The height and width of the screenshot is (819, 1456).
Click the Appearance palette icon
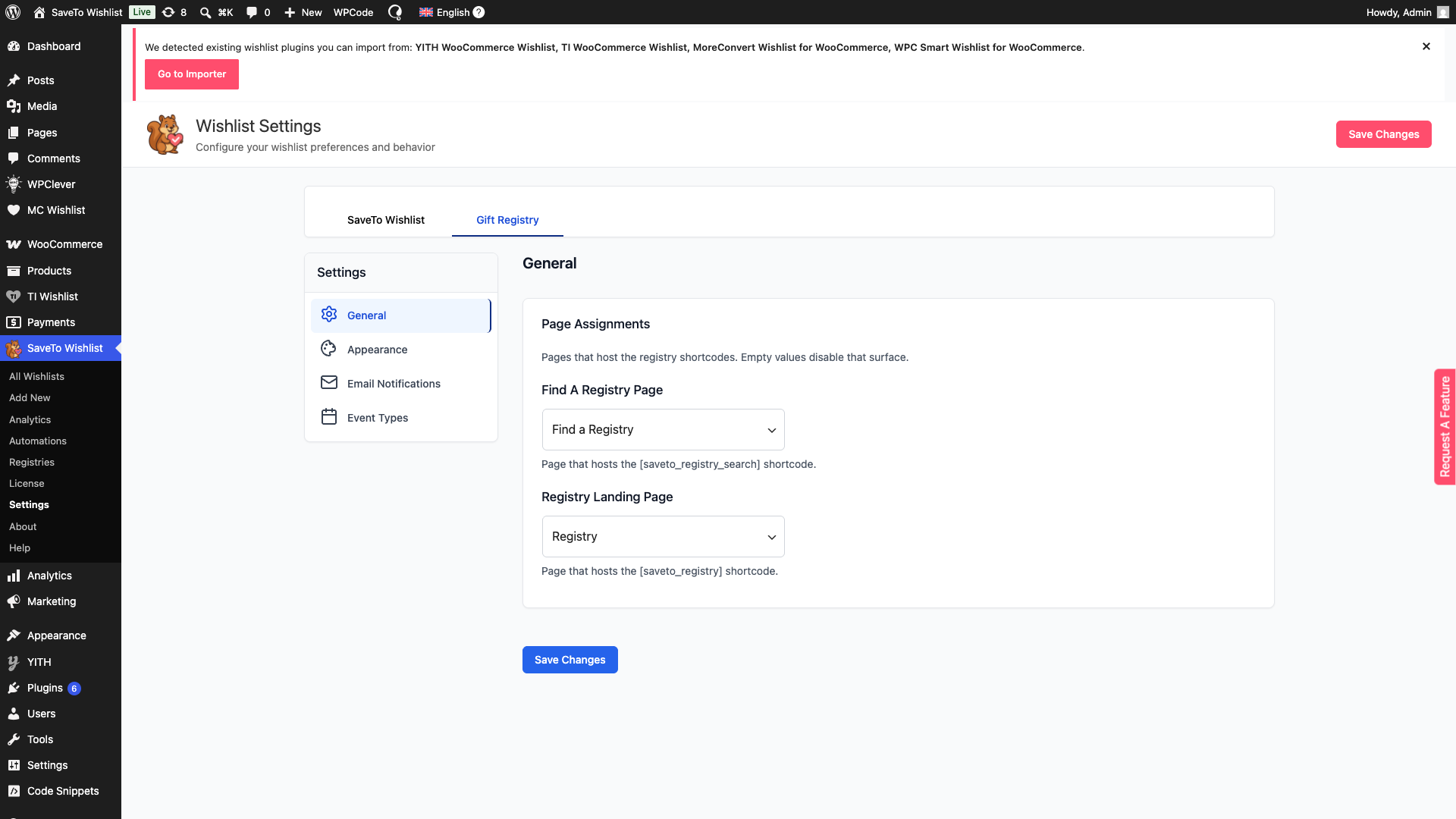tap(329, 349)
